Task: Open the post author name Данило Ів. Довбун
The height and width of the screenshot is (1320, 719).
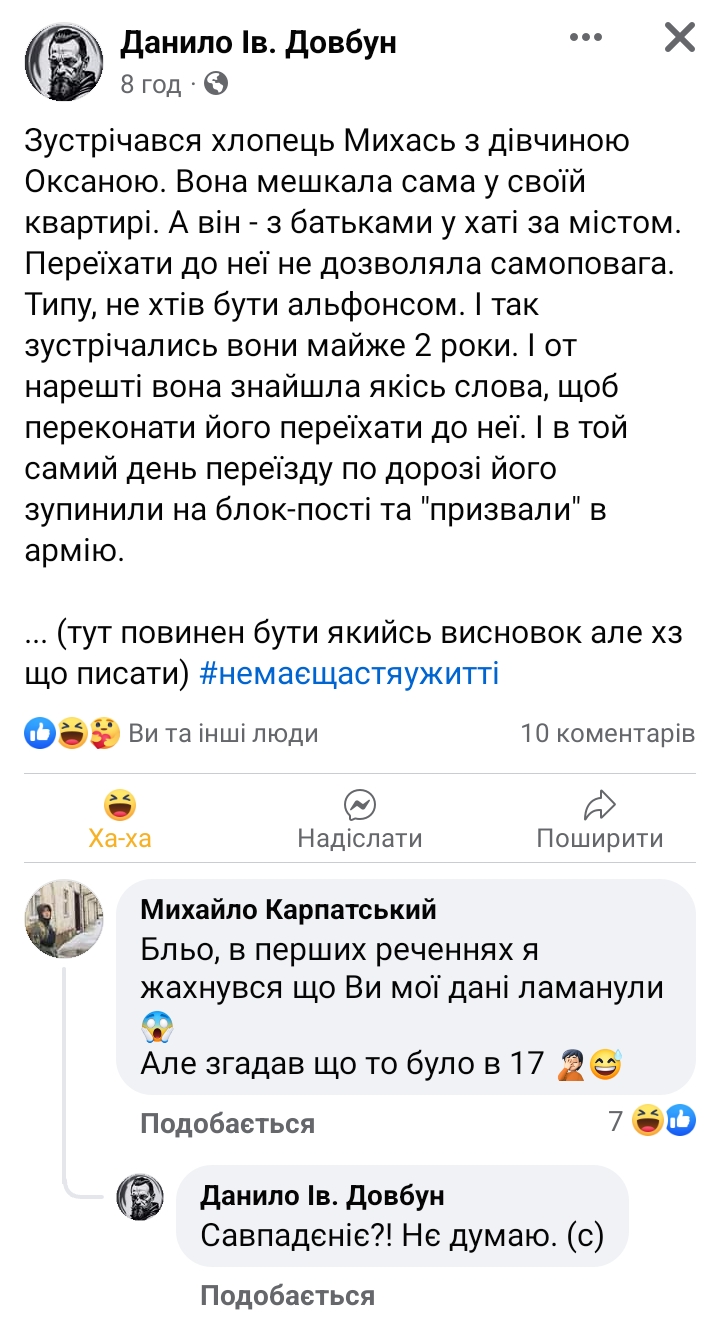Action: [258, 42]
